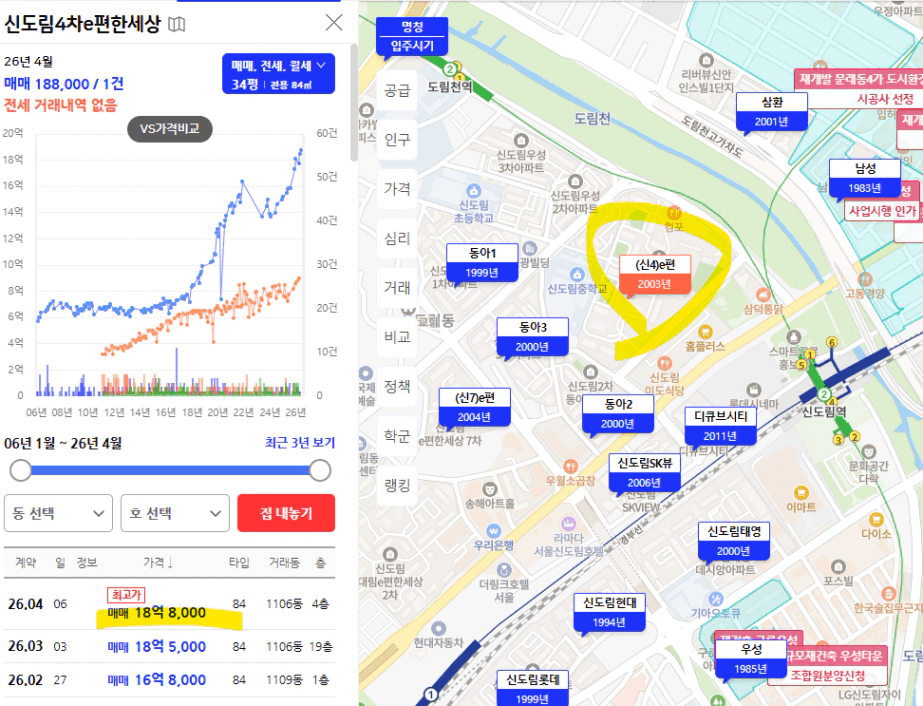
Task: Select the 신도림태영 2000년 map marker
Action: tap(734, 541)
